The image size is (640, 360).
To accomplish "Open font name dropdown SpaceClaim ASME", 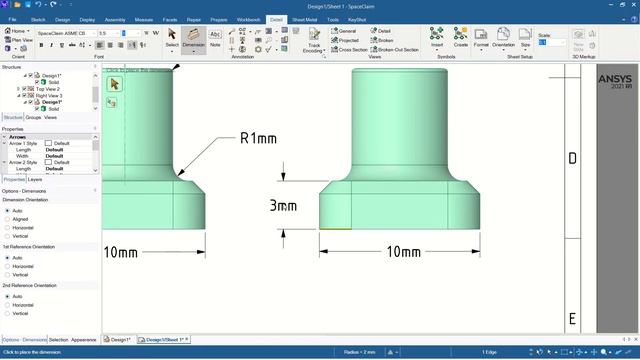I will coord(93,33).
